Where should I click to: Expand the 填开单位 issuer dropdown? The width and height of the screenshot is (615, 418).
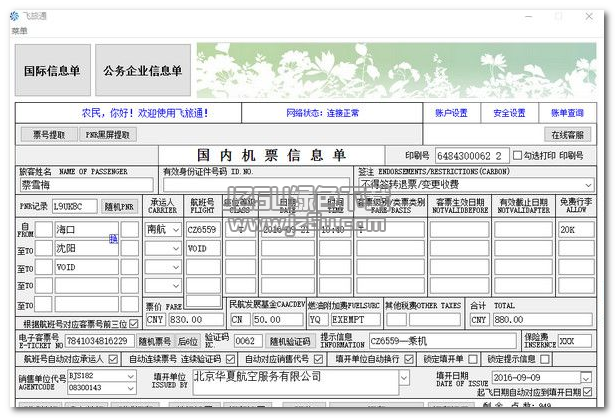tap(404, 378)
